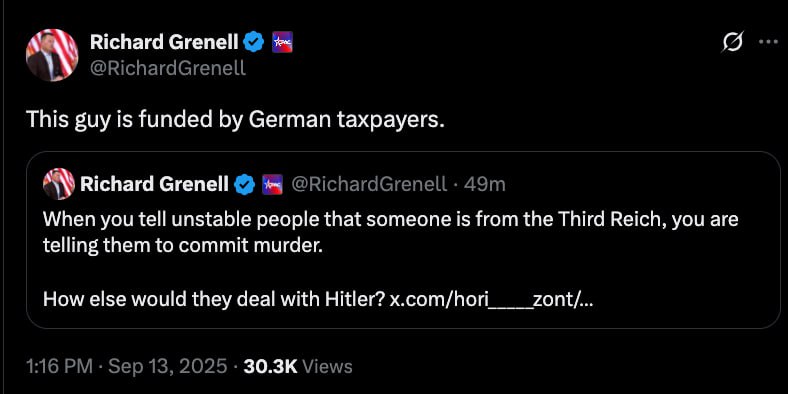Click the quoted tweet's small avatar
Screen dimensions: 788x394
[59, 184]
